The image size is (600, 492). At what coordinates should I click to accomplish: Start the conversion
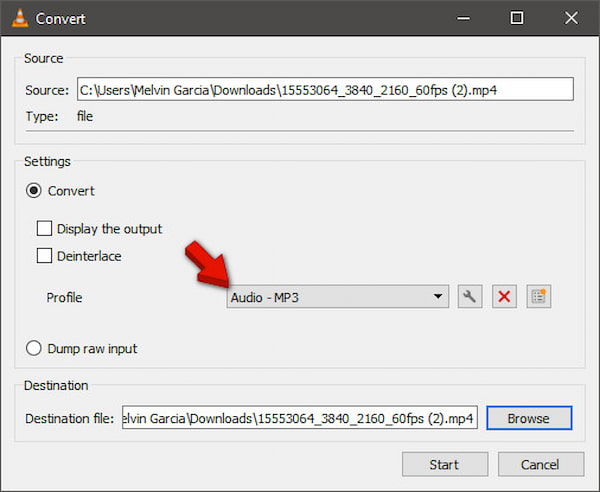[x=445, y=464]
